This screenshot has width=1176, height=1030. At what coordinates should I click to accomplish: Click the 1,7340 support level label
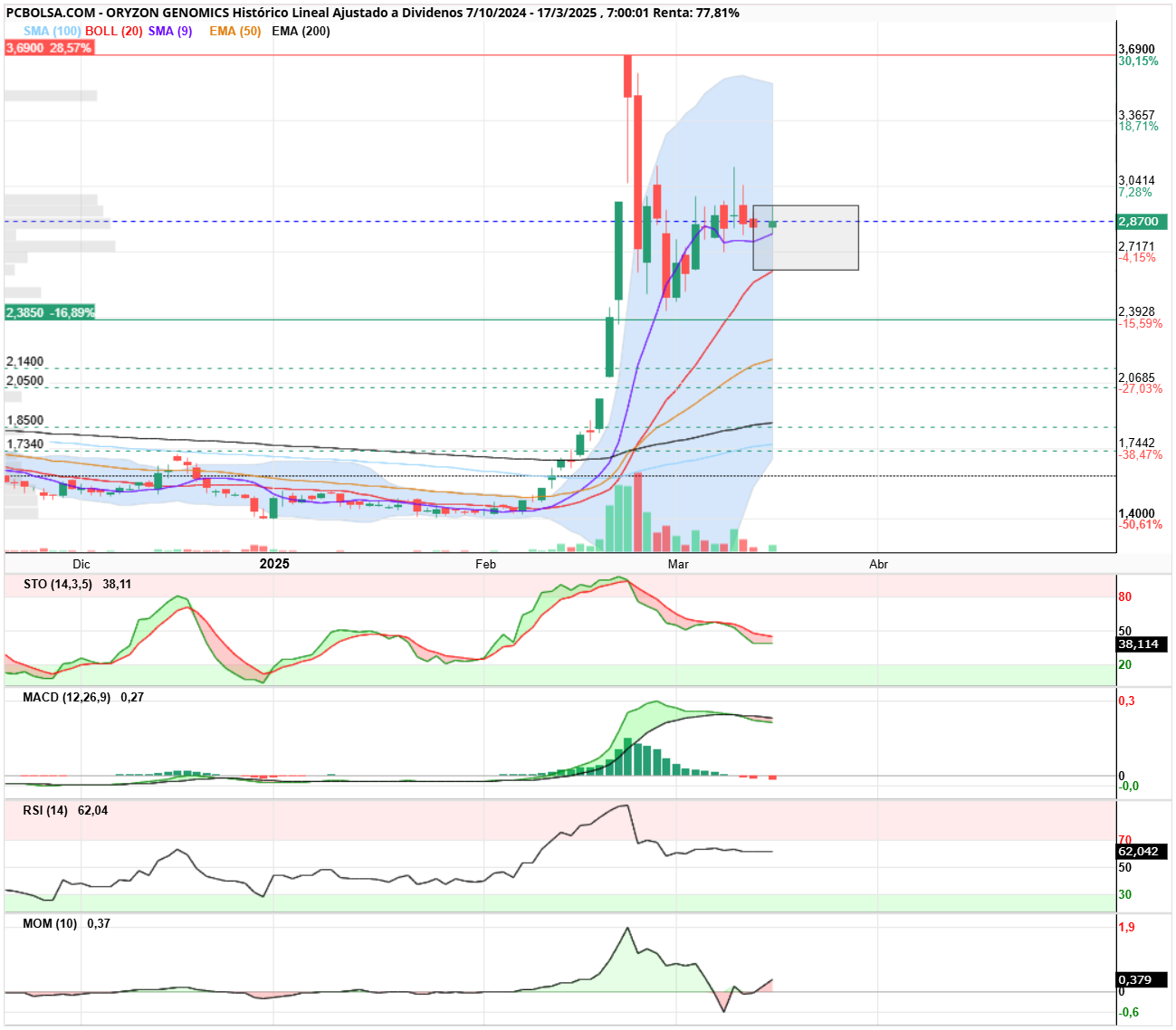(25, 443)
